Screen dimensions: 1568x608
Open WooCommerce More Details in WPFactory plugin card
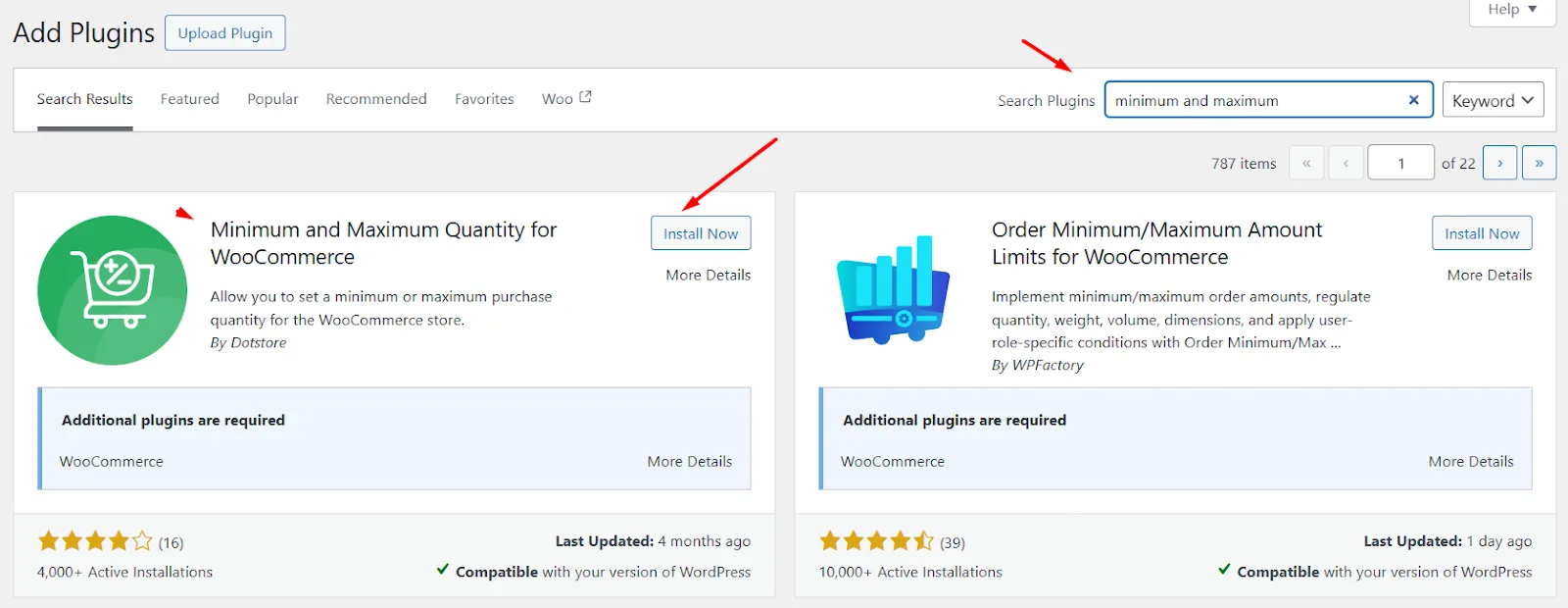pyautogui.click(x=1470, y=461)
